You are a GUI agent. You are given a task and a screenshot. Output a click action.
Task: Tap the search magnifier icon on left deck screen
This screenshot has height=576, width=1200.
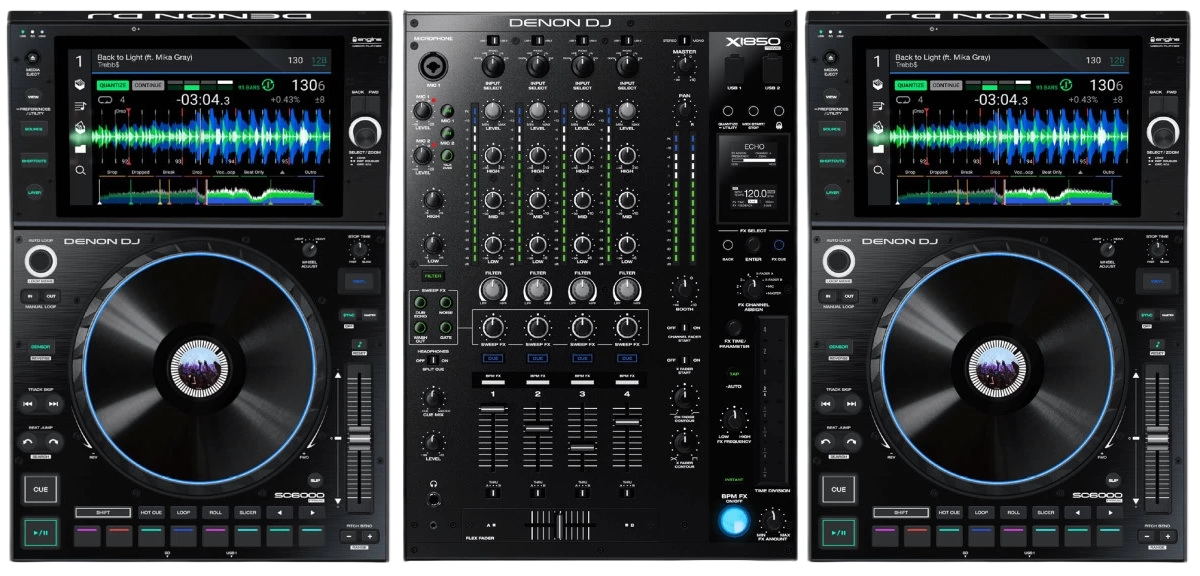coord(80,171)
